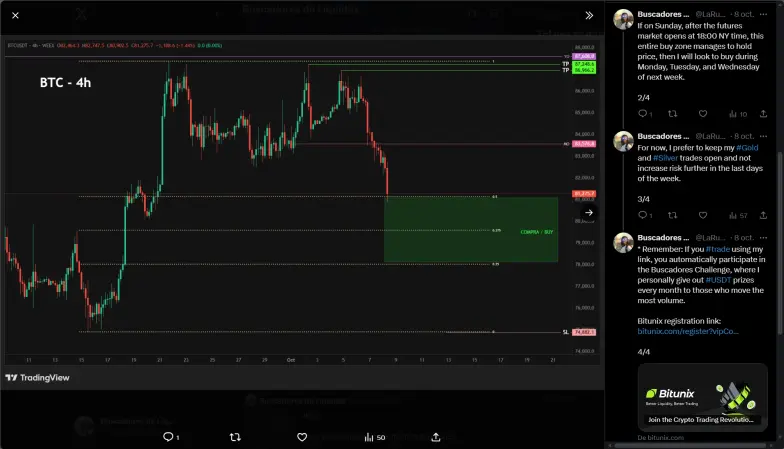Screen dimensions: 784x449
Task: Like the main post under the image
Action: pyautogui.click(x=302, y=437)
